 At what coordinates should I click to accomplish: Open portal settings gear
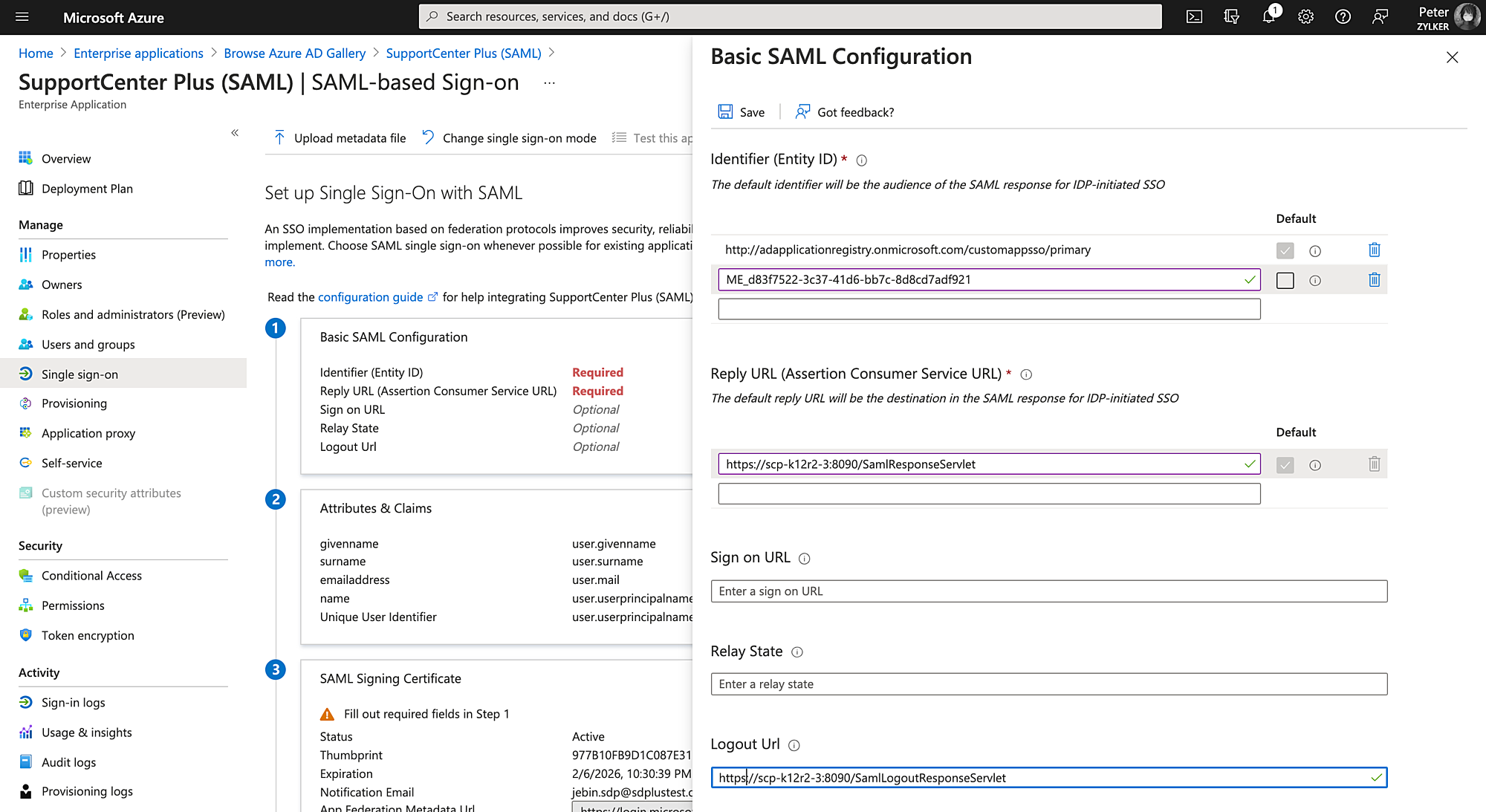coord(1305,16)
